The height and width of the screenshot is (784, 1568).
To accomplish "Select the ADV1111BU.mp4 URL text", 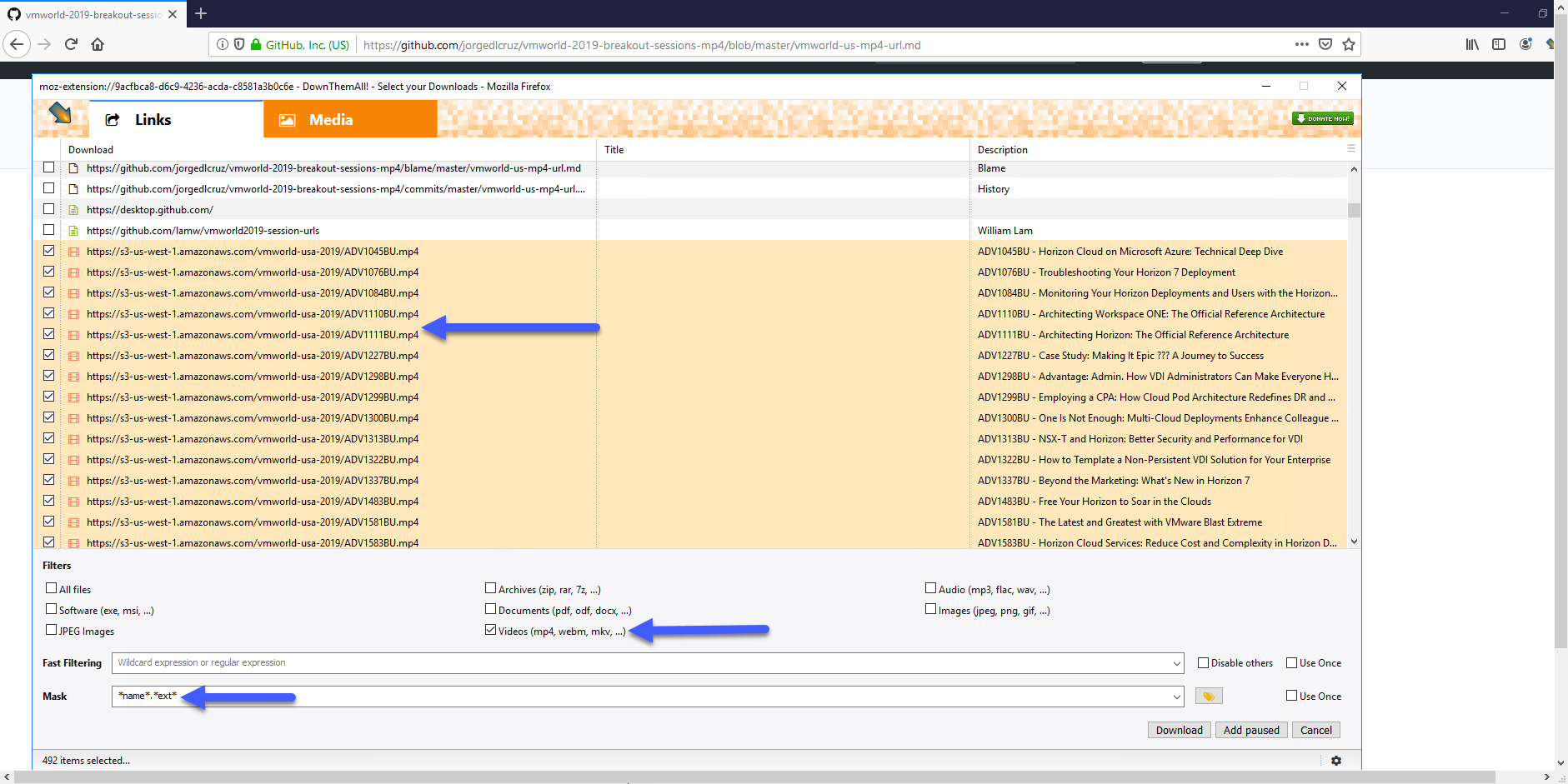I will pos(253,335).
